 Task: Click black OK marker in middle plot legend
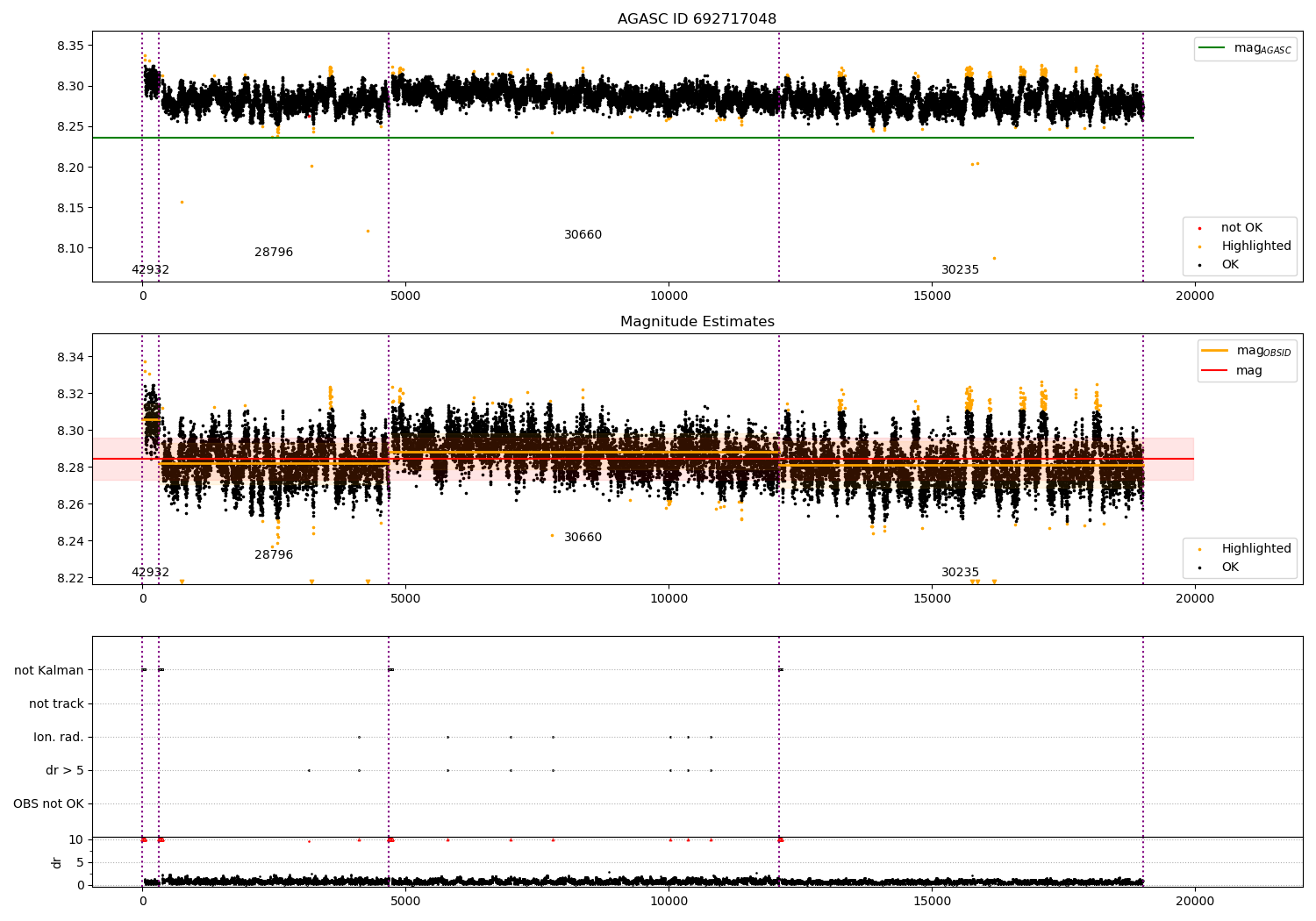click(1199, 568)
